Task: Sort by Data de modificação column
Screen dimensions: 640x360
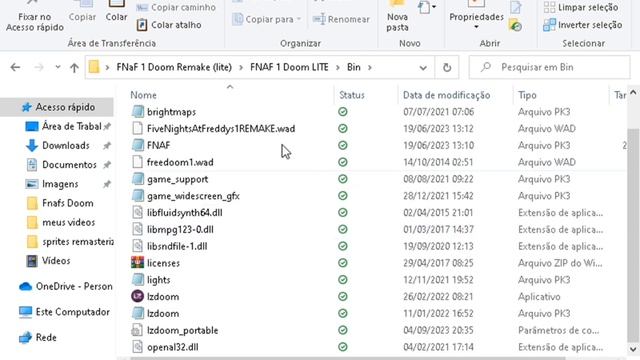Action: 446,95
